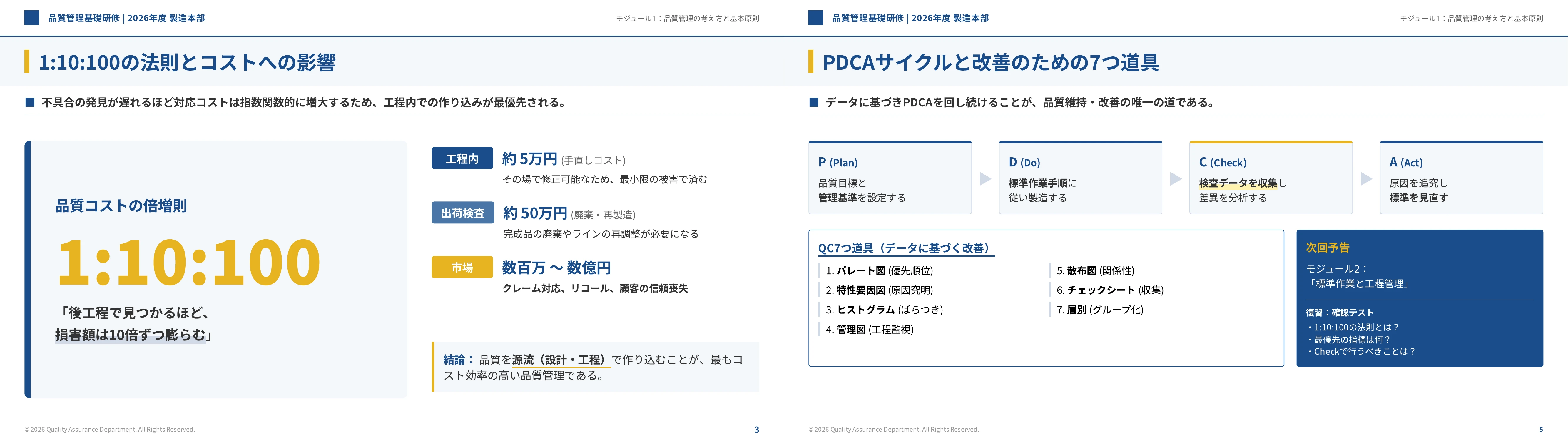Image resolution: width=1568 pixels, height=441 pixels.
Task: Click the note "(手直しコスト)"
Action: pos(594,160)
